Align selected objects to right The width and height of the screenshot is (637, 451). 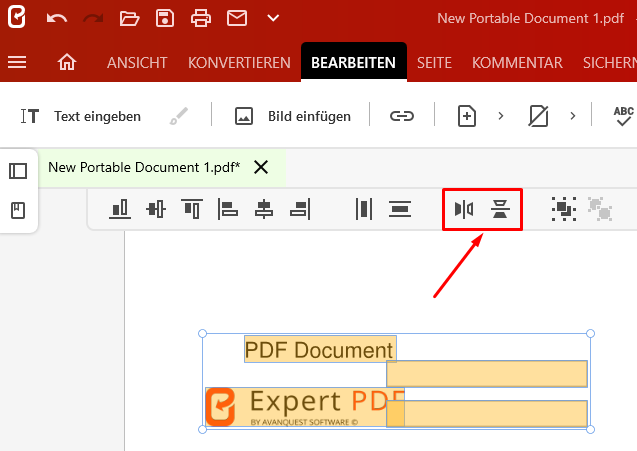(300, 209)
